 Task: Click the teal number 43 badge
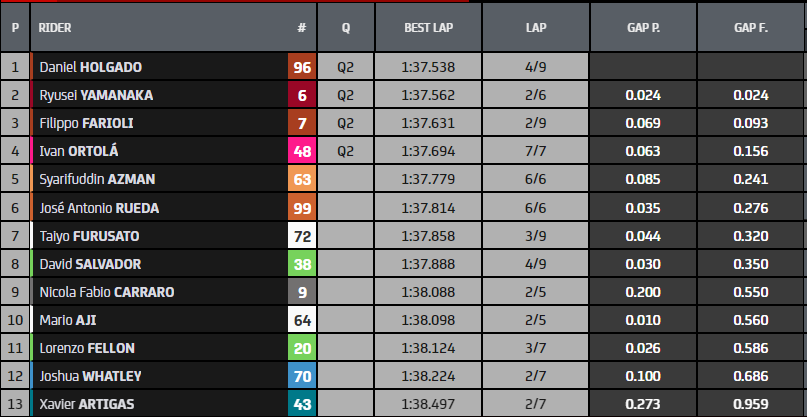(x=302, y=404)
